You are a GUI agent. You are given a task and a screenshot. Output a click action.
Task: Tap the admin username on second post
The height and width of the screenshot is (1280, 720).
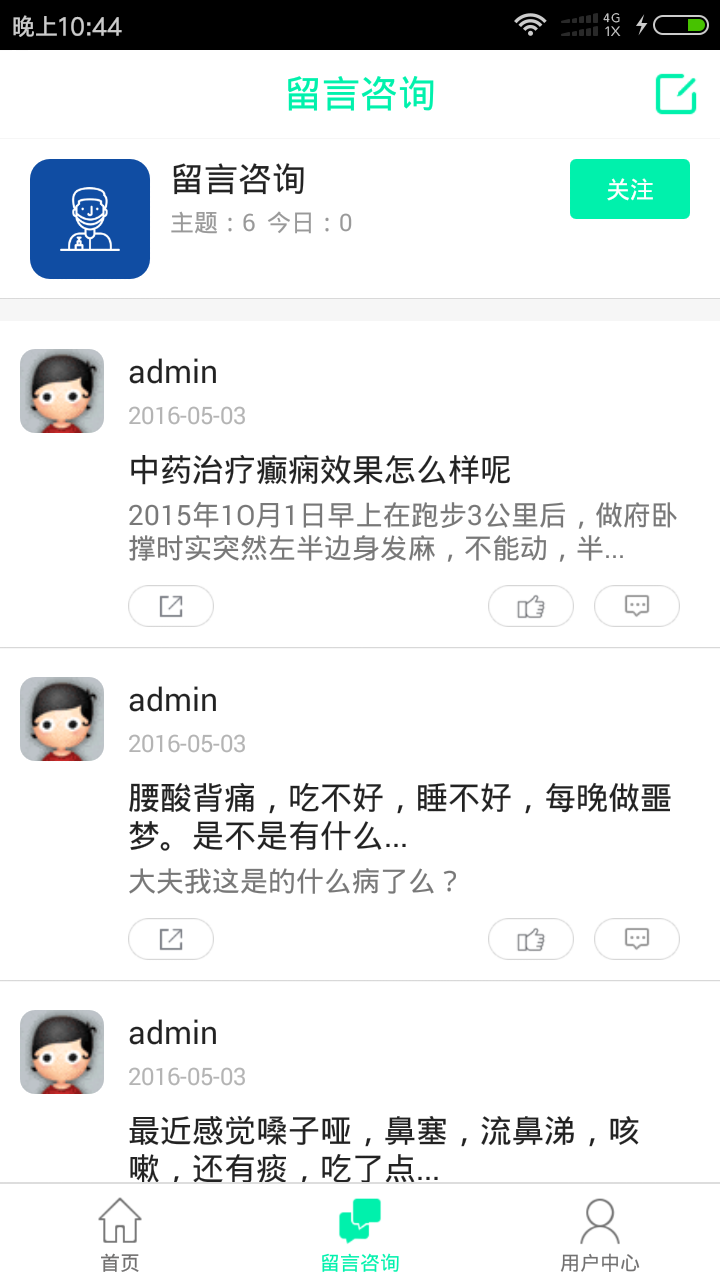tap(173, 700)
